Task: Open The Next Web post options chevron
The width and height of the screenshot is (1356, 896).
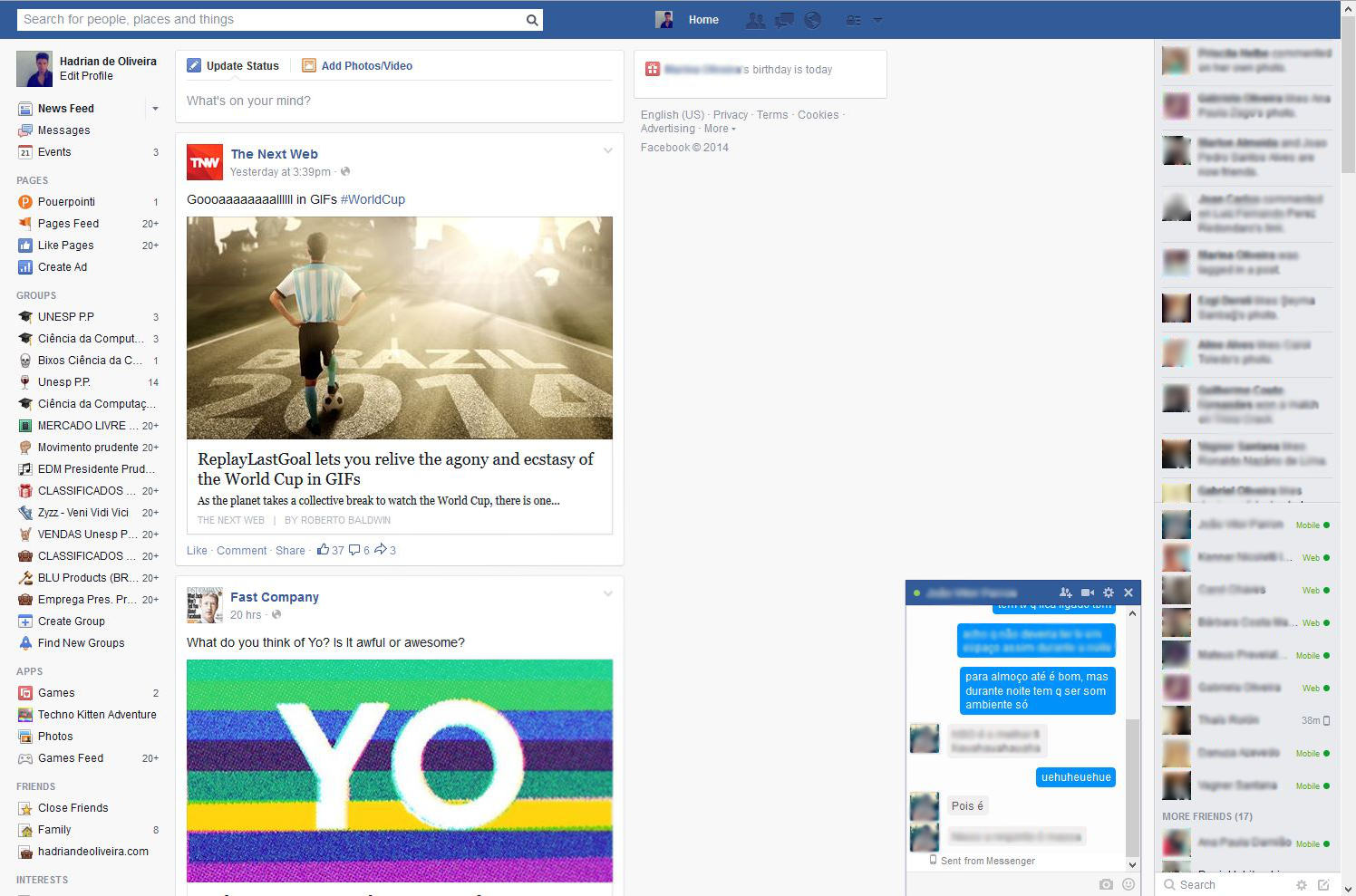Action: (x=608, y=151)
